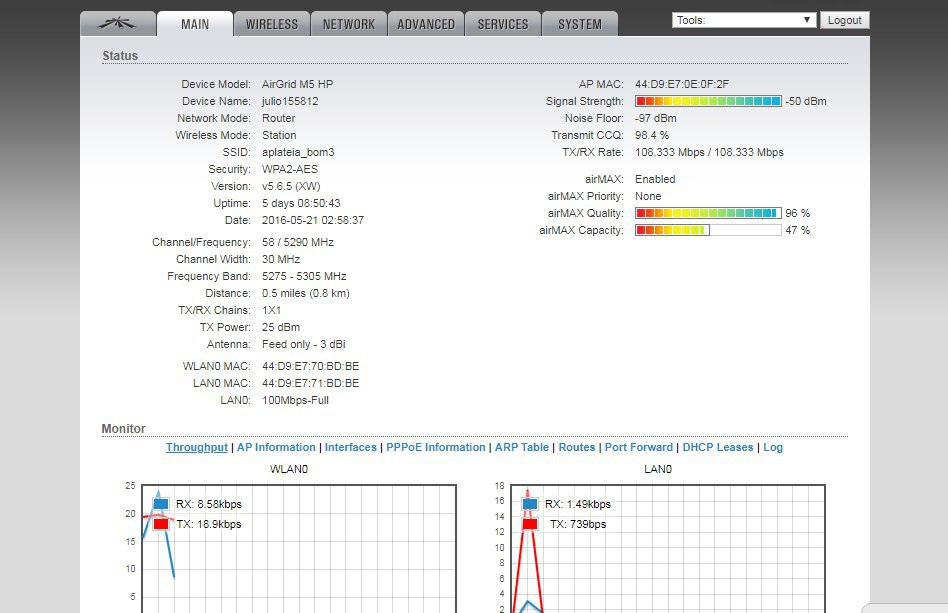The image size is (948, 613).
Task: Click the Antenna value Feed only - 3 dBi
Action: (304, 344)
